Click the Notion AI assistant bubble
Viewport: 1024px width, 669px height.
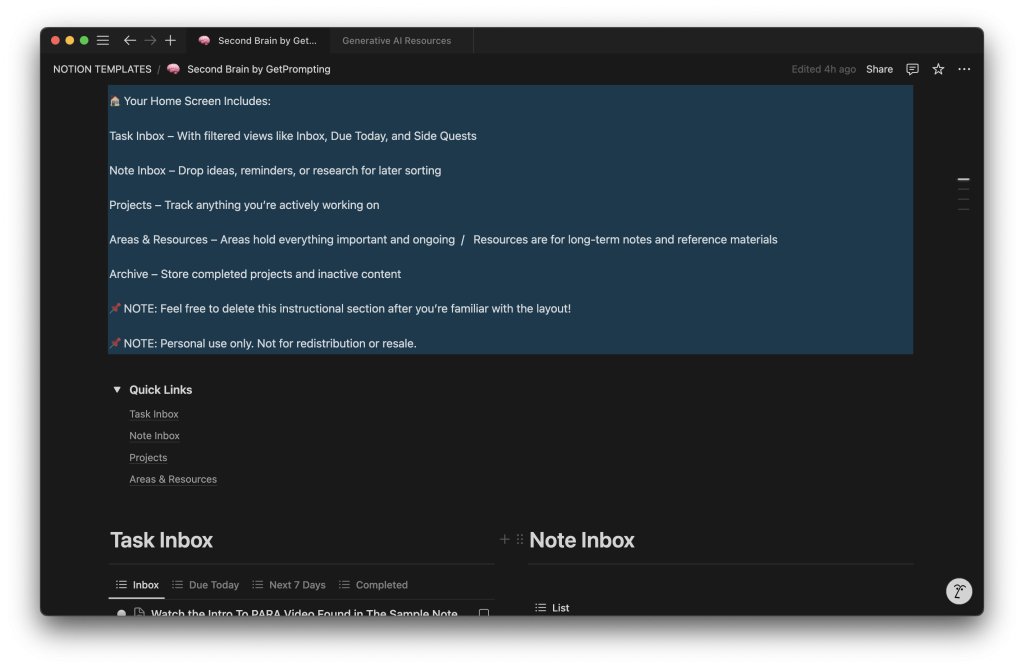point(959,591)
